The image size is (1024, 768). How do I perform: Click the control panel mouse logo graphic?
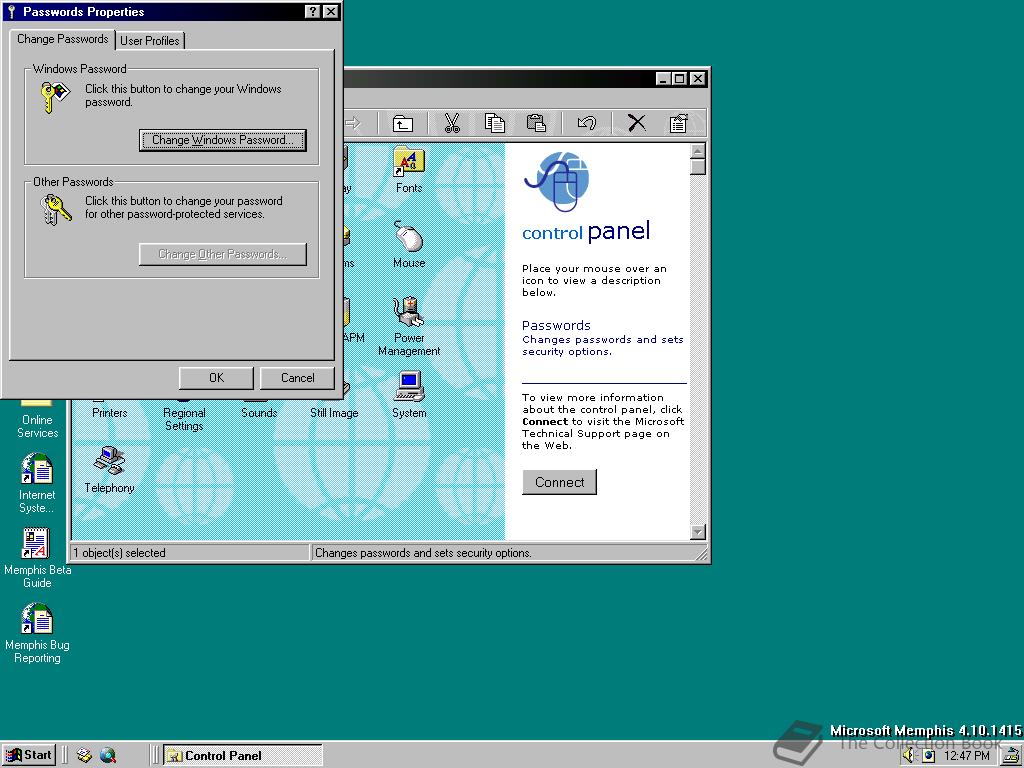pyautogui.click(x=557, y=182)
